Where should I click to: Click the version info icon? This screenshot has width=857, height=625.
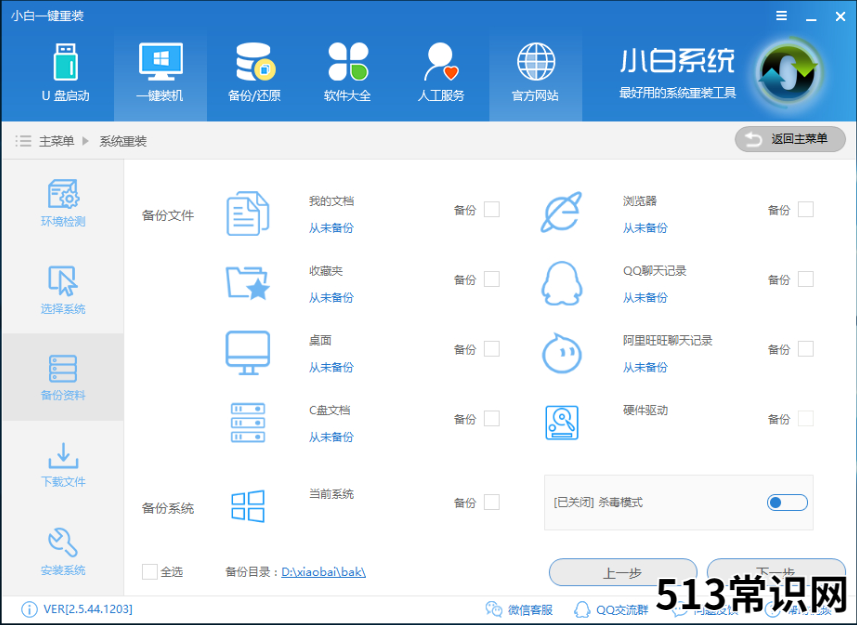pyautogui.click(x=29, y=609)
